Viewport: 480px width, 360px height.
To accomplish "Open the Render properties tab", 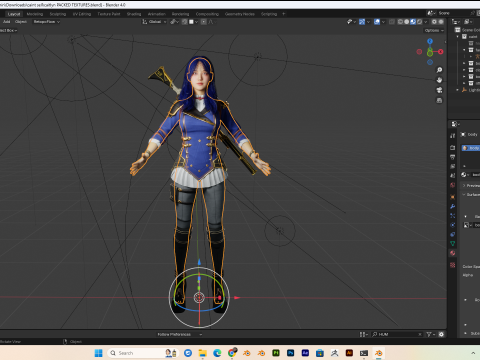I will (453, 147).
